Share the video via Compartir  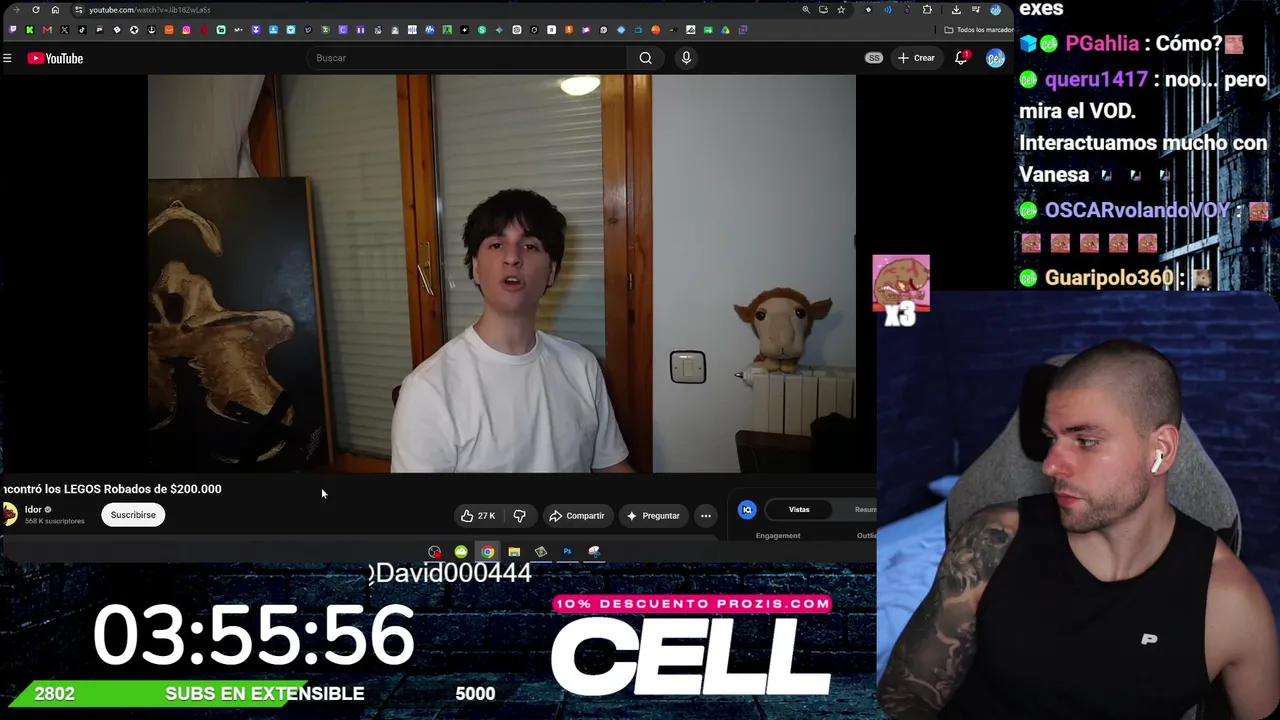tap(577, 516)
